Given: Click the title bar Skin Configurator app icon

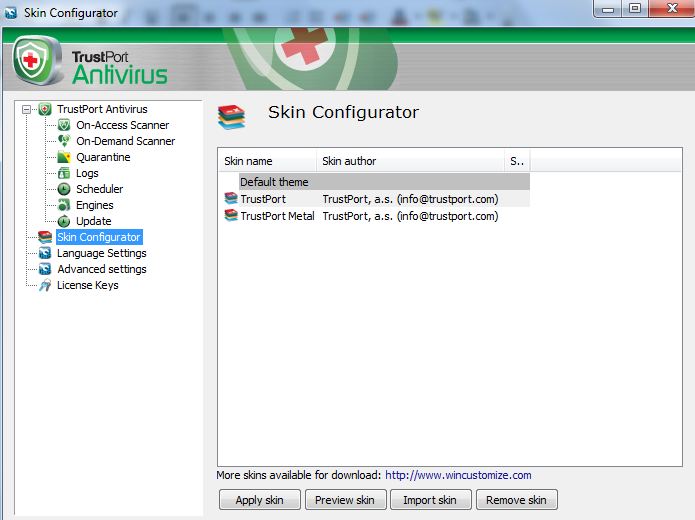Looking at the screenshot, I should point(11,13).
